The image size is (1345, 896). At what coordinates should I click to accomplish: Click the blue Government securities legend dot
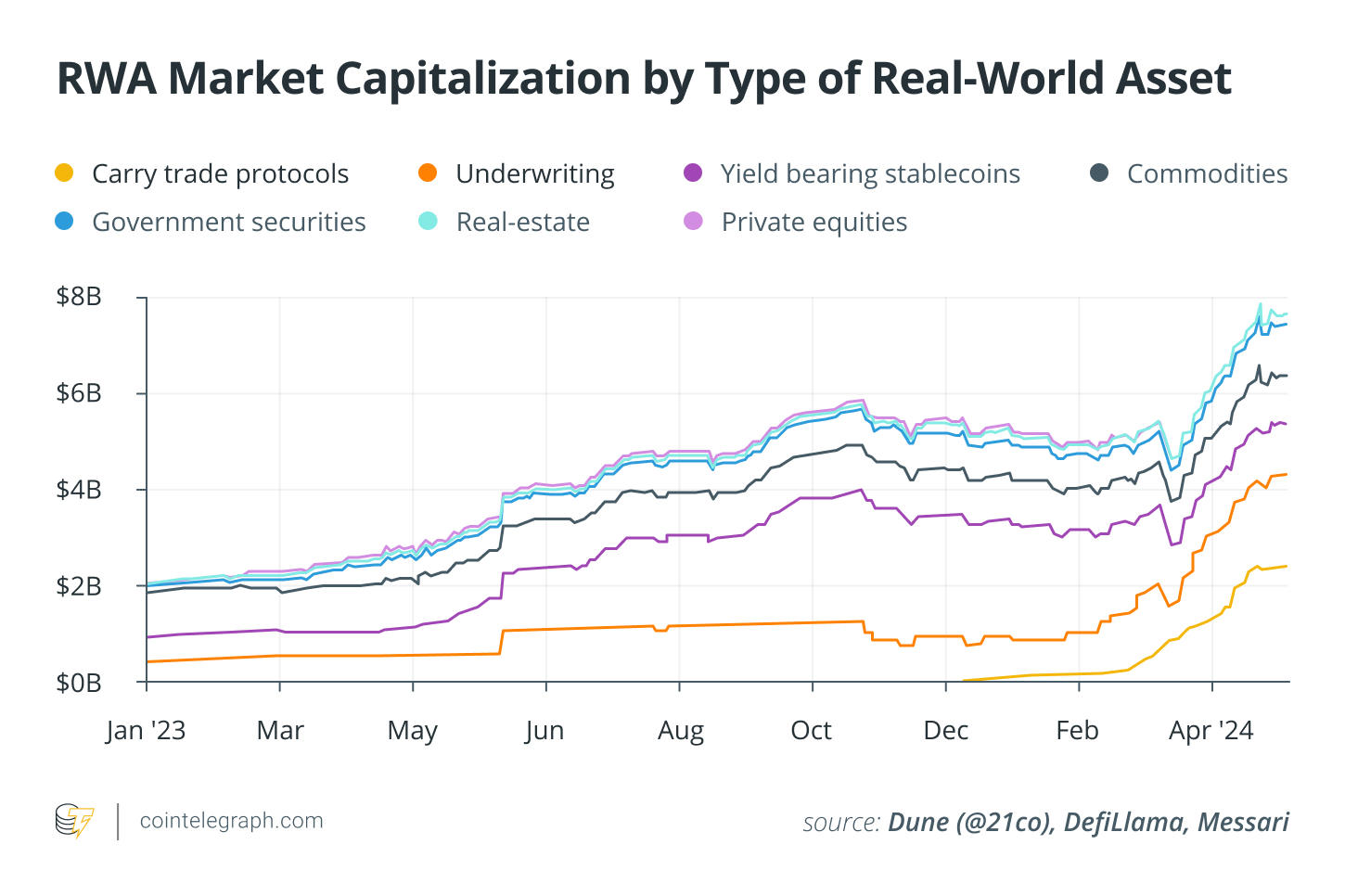[64, 221]
